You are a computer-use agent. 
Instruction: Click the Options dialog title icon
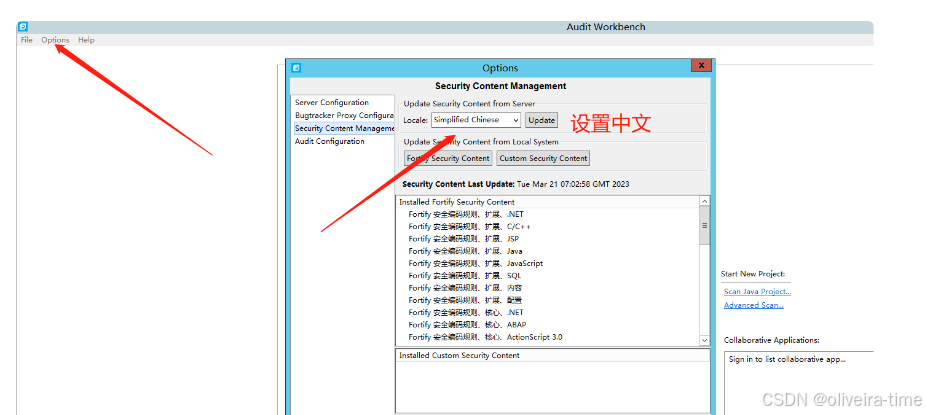coord(296,68)
